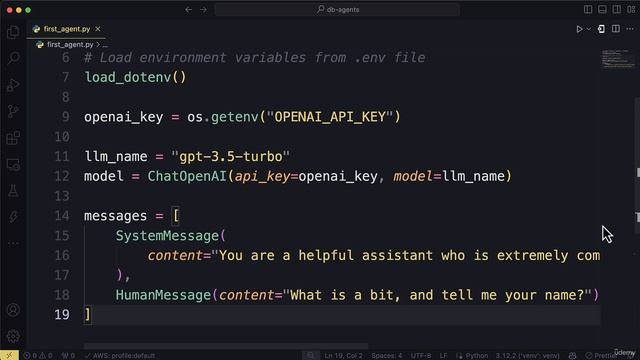Click ChatOpenAI on line 12
This screenshot has height=360, width=640.
click(187, 176)
